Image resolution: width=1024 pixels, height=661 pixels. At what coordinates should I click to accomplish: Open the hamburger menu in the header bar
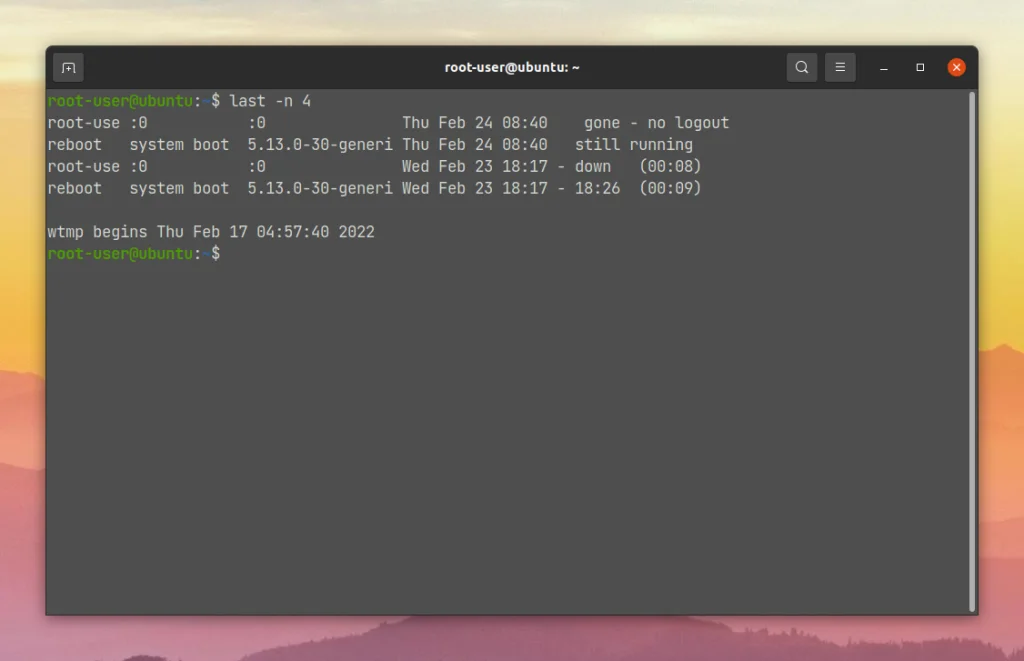click(x=840, y=67)
